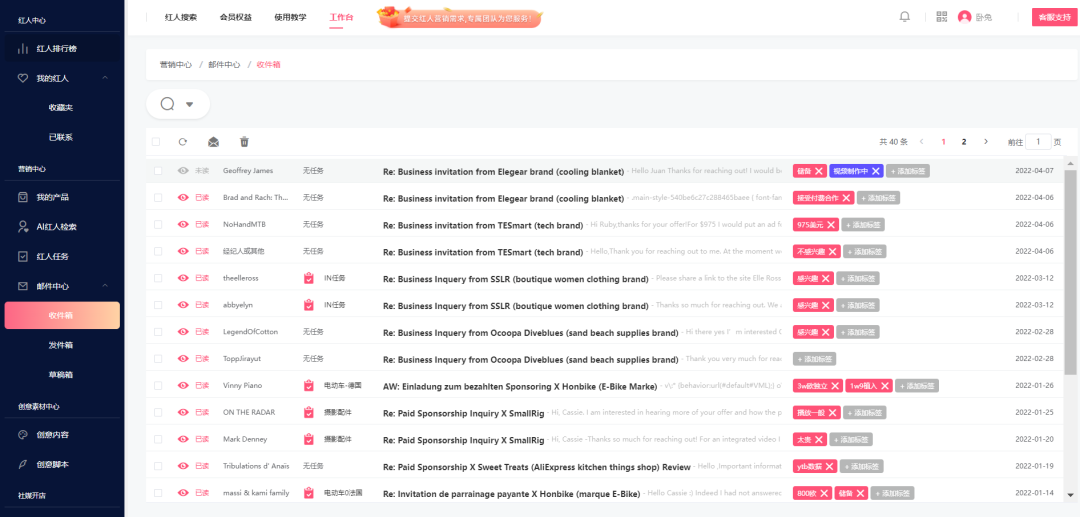Click the 收件箱 sidebar item
Screen dimensions: 1080x517
(62, 315)
